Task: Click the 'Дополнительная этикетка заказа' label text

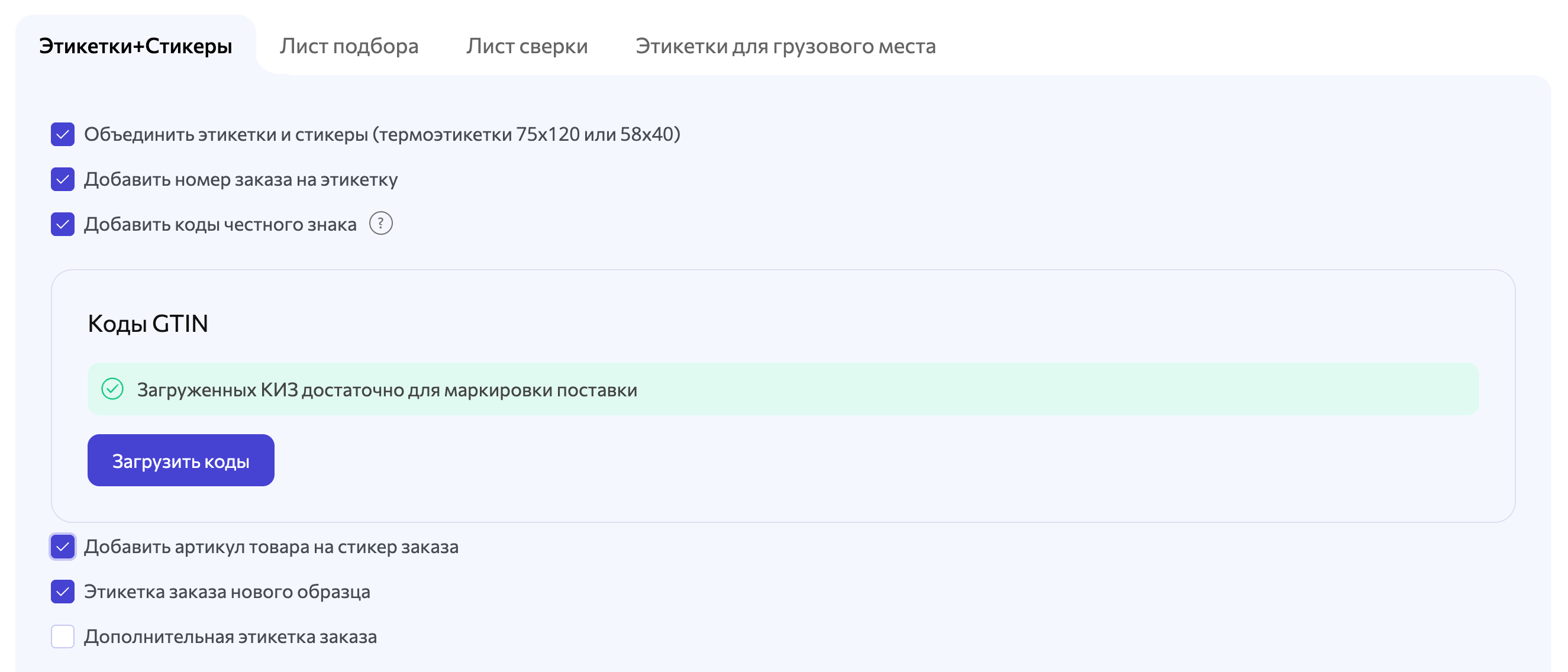Action: (x=231, y=637)
